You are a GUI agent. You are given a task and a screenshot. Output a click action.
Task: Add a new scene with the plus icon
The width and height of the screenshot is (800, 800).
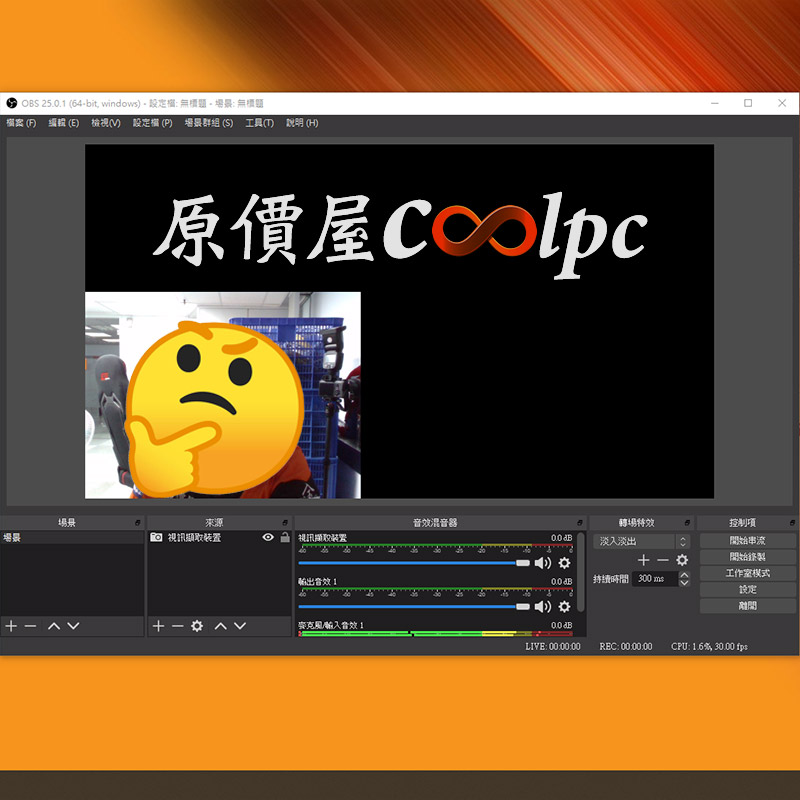click(11, 626)
